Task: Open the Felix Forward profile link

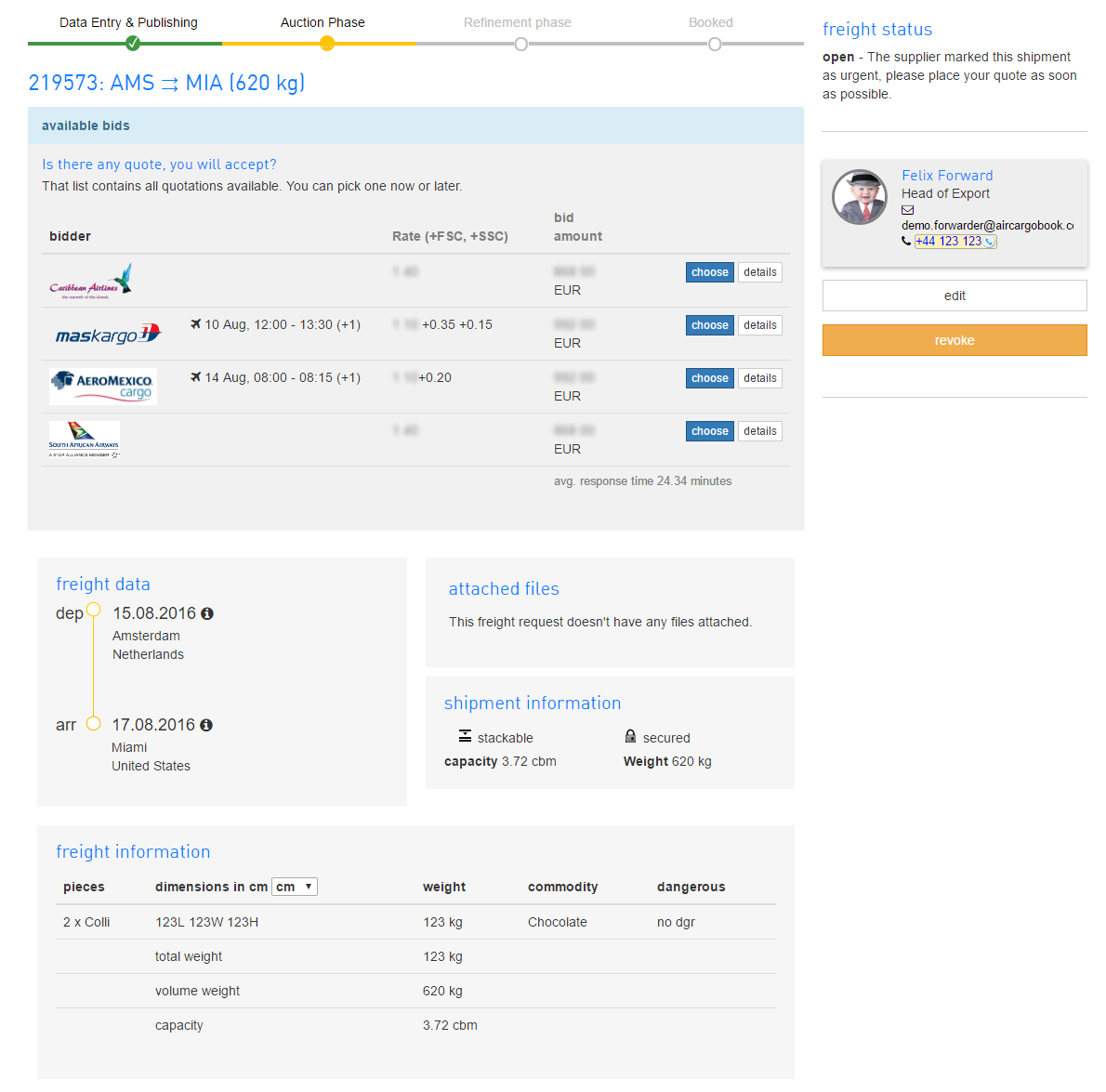Action: tap(947, 176)
